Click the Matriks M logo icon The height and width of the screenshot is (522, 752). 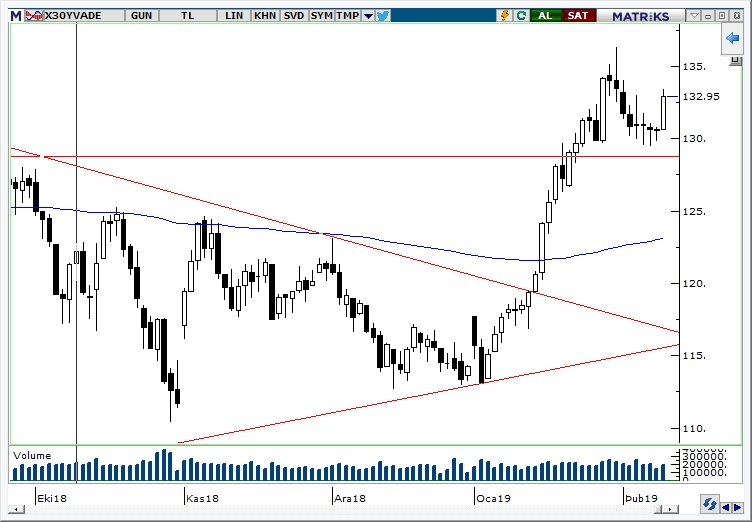pos(16,16)
